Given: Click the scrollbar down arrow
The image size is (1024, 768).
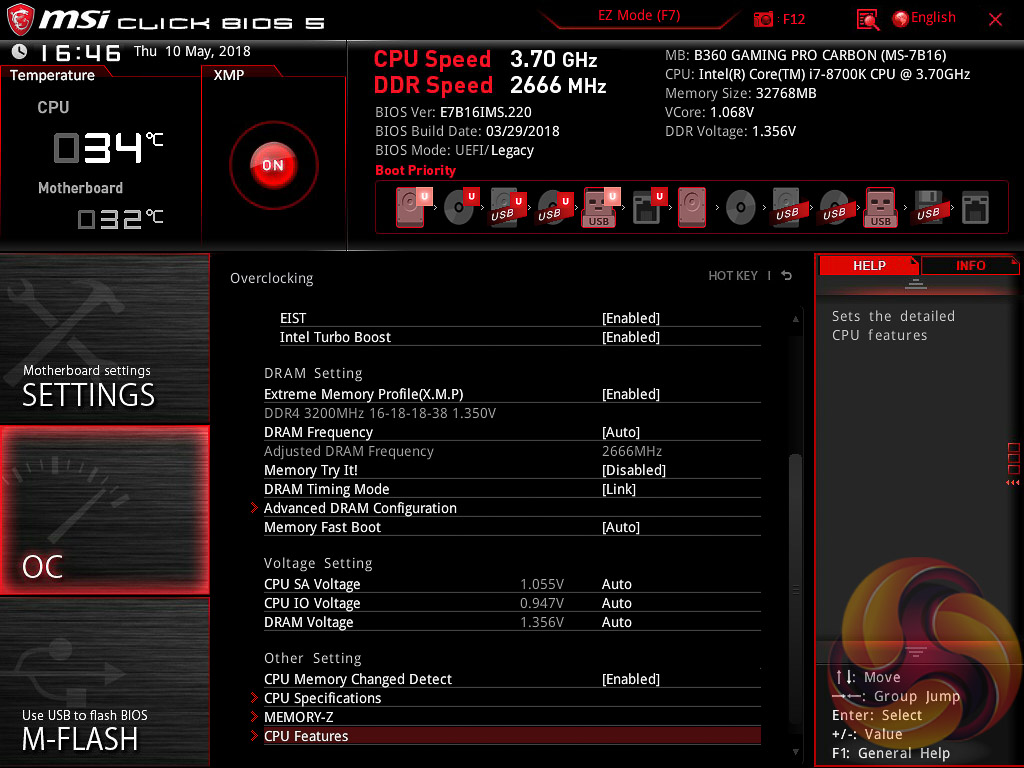Looking at the screenshot, I should [x=795, y=752].
